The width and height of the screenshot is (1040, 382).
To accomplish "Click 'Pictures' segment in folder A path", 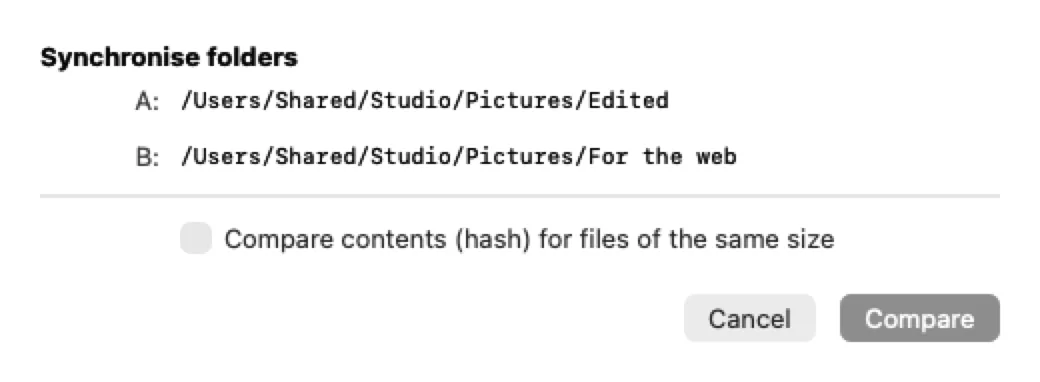I will click(519, 101).
